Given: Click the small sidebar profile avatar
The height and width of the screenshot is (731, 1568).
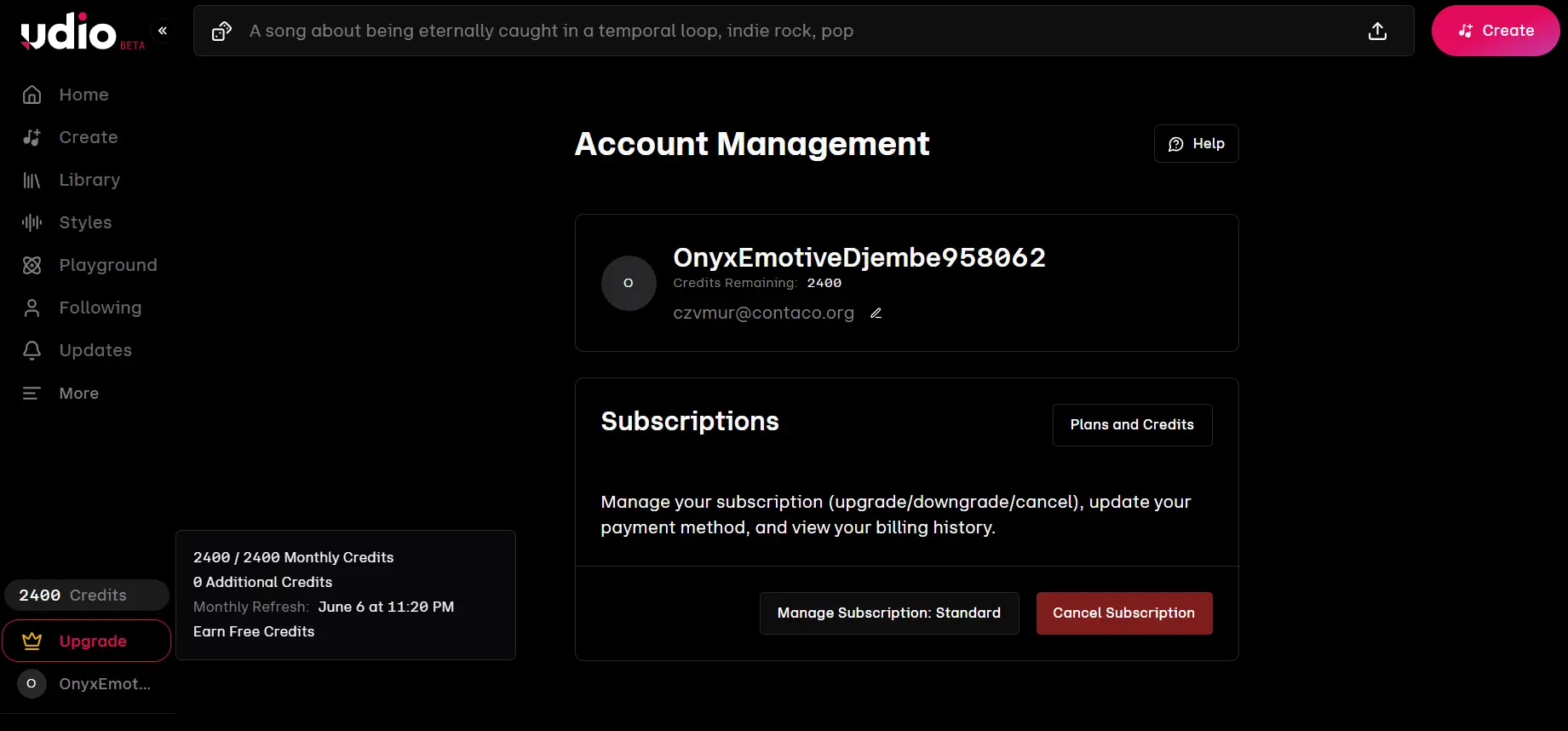Looking at the screenshot, I should pyautogui.click(x=32, y=684).
